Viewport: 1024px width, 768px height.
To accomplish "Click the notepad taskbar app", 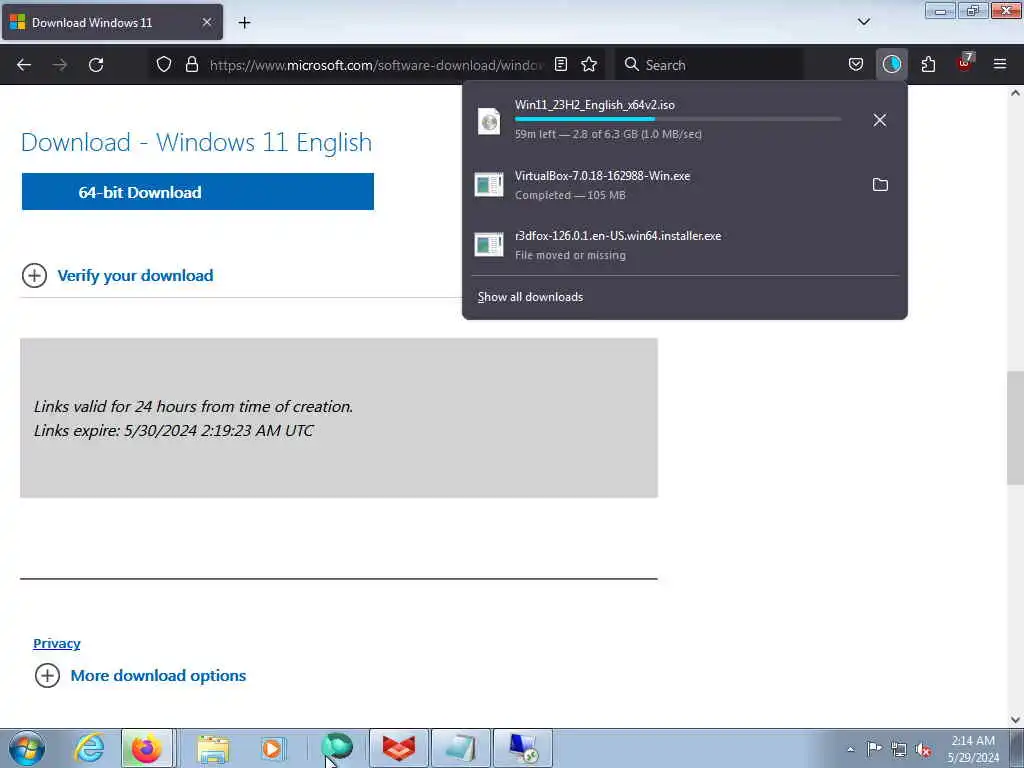I will coord(460,748).
